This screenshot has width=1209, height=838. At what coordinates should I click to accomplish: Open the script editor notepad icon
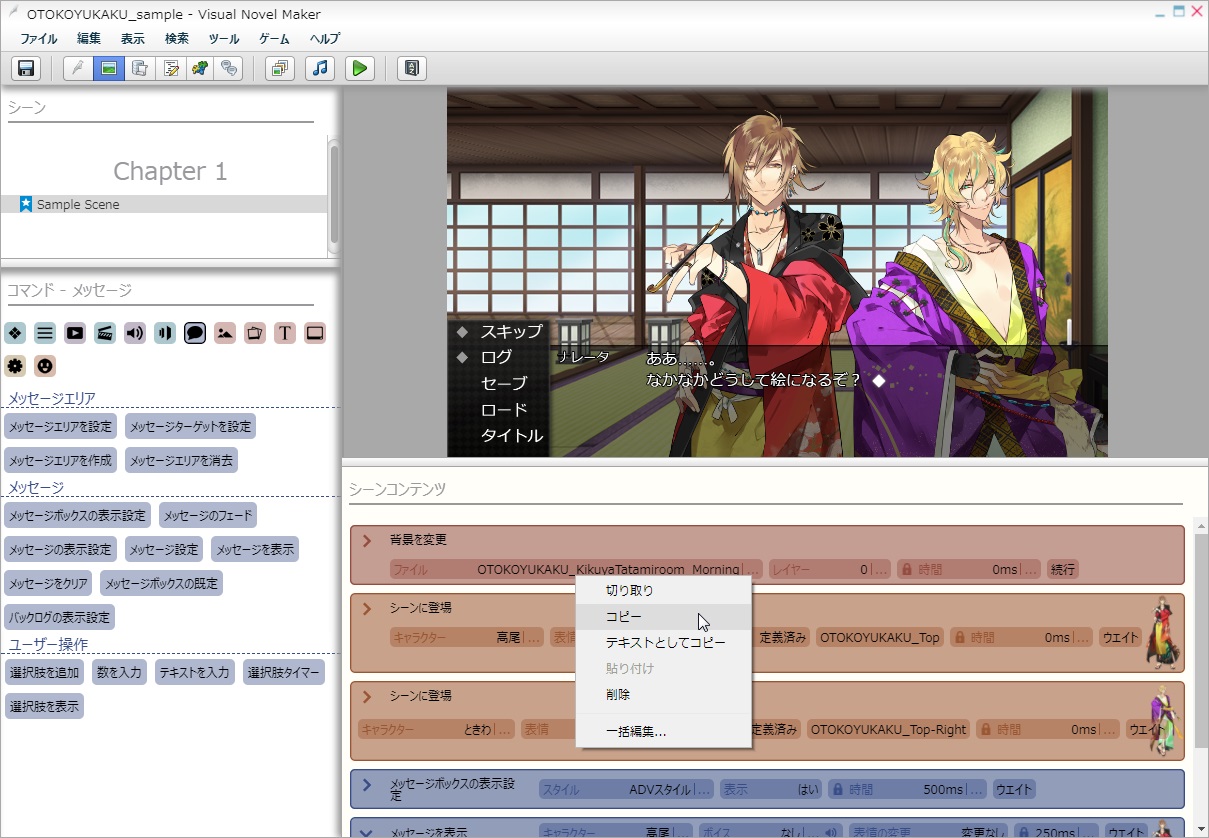[x=171, y=68]
